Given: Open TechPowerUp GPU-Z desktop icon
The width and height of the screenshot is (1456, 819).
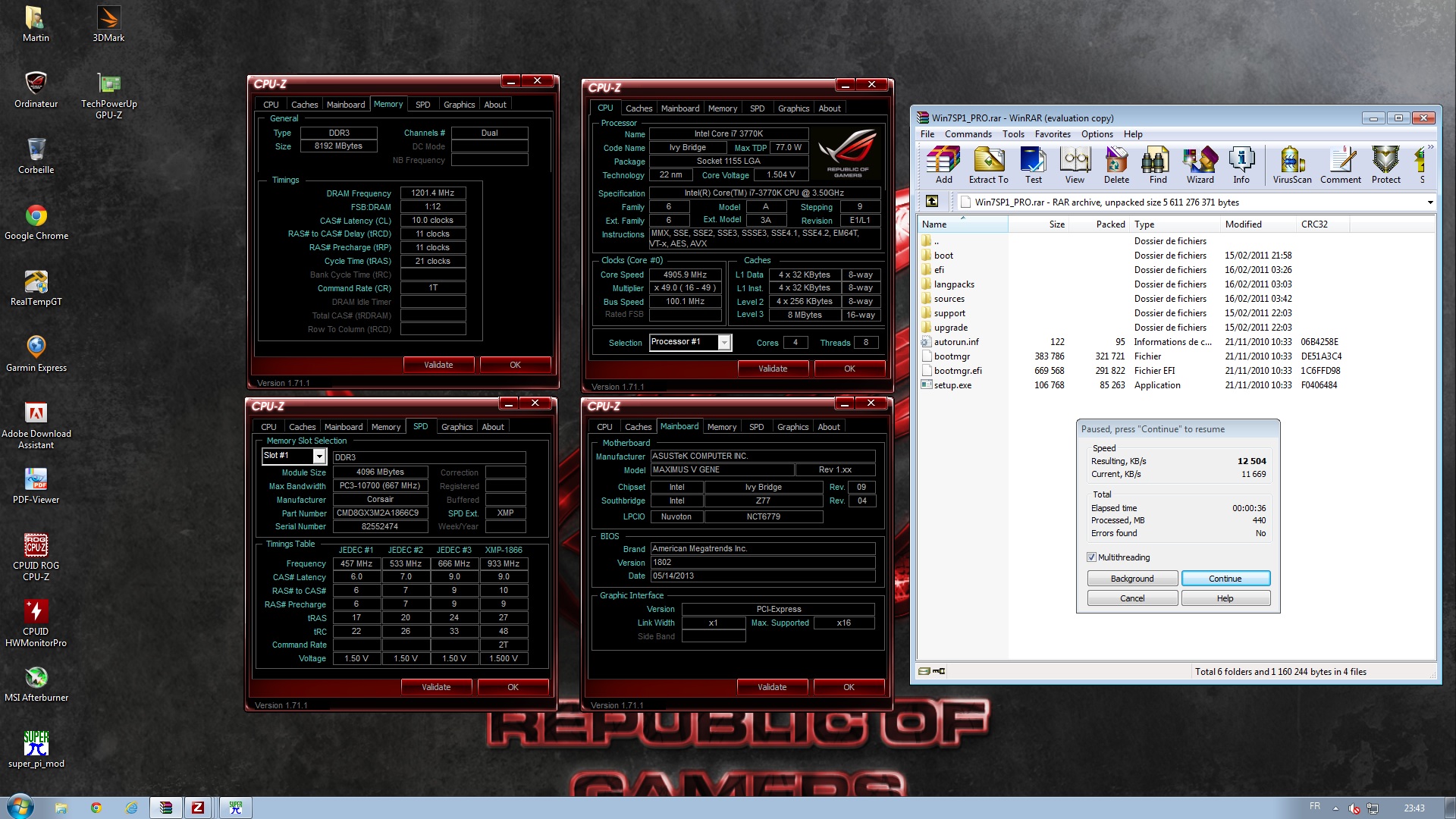Looking at the screenshot, I should point(108,96).
